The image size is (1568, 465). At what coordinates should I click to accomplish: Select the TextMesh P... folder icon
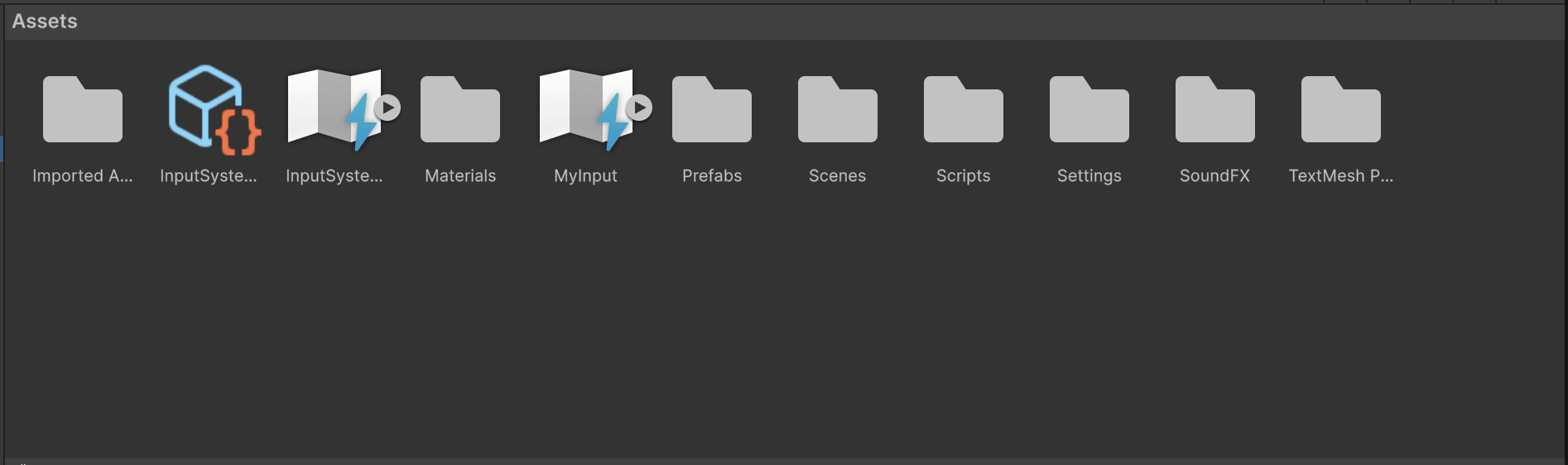pyautogui.click(x=1341, y=110)
